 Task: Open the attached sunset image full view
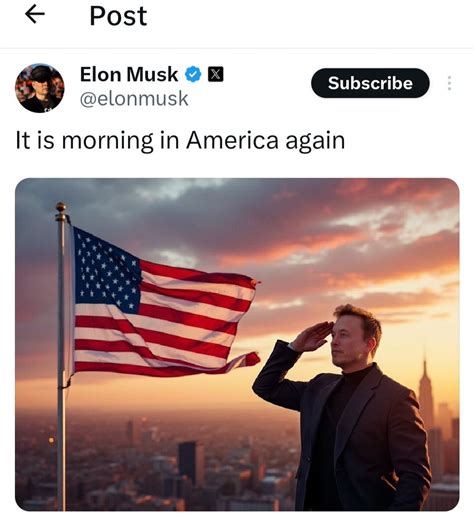[237, 344]
